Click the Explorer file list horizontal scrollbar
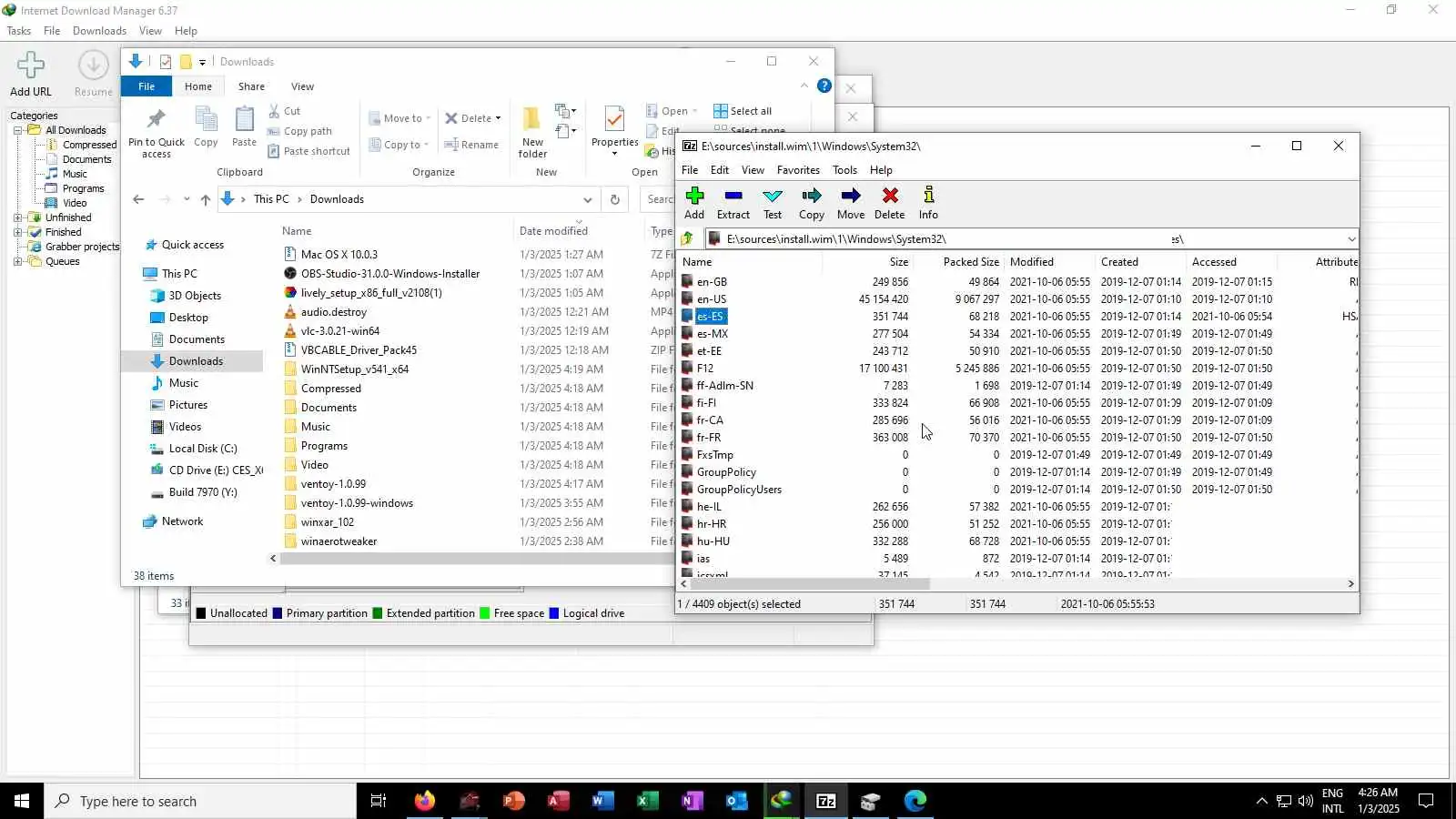 [477, 559]
